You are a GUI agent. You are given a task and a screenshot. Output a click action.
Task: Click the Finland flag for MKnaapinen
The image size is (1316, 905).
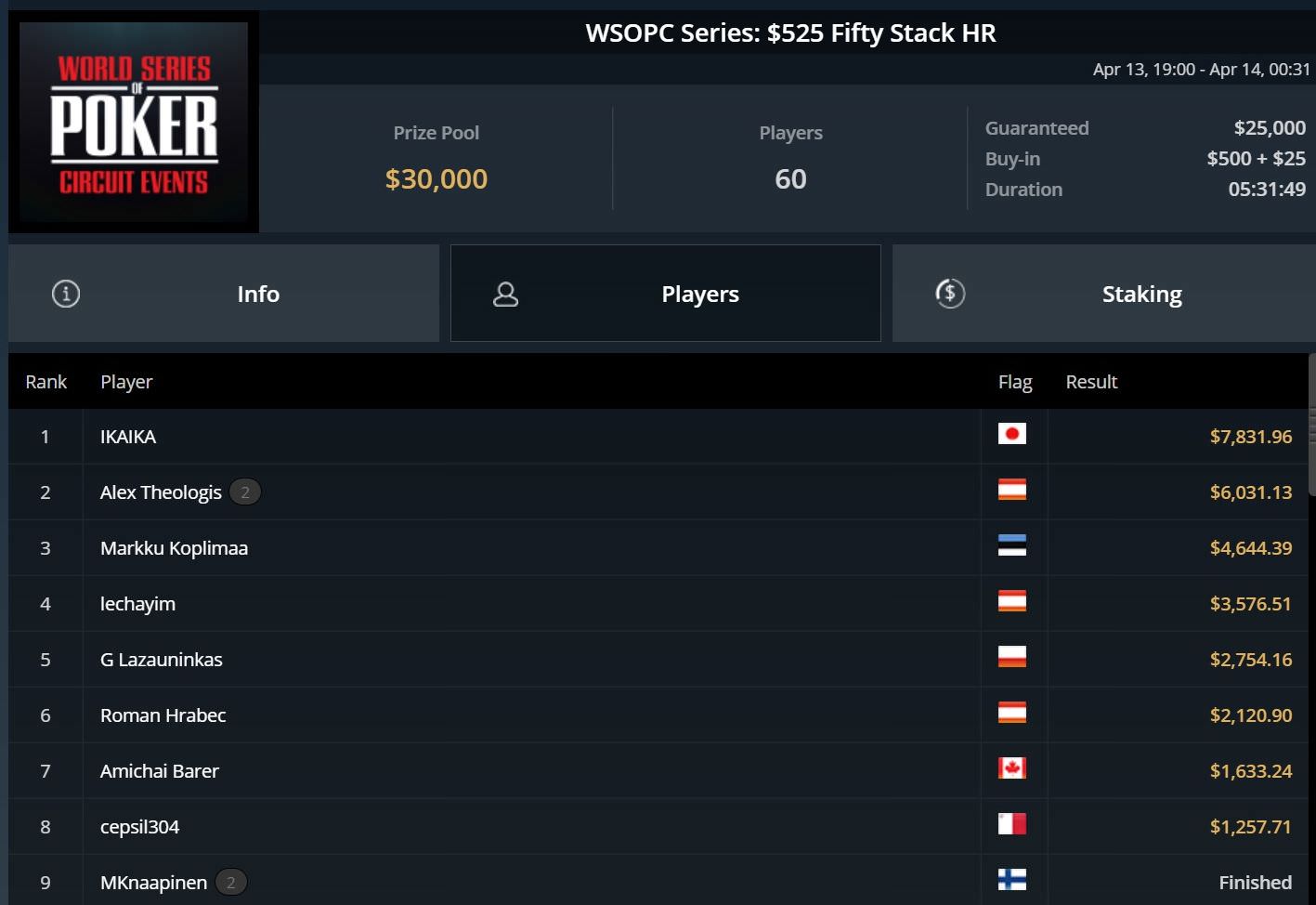pyautogui.click(x=1012, y=880)
